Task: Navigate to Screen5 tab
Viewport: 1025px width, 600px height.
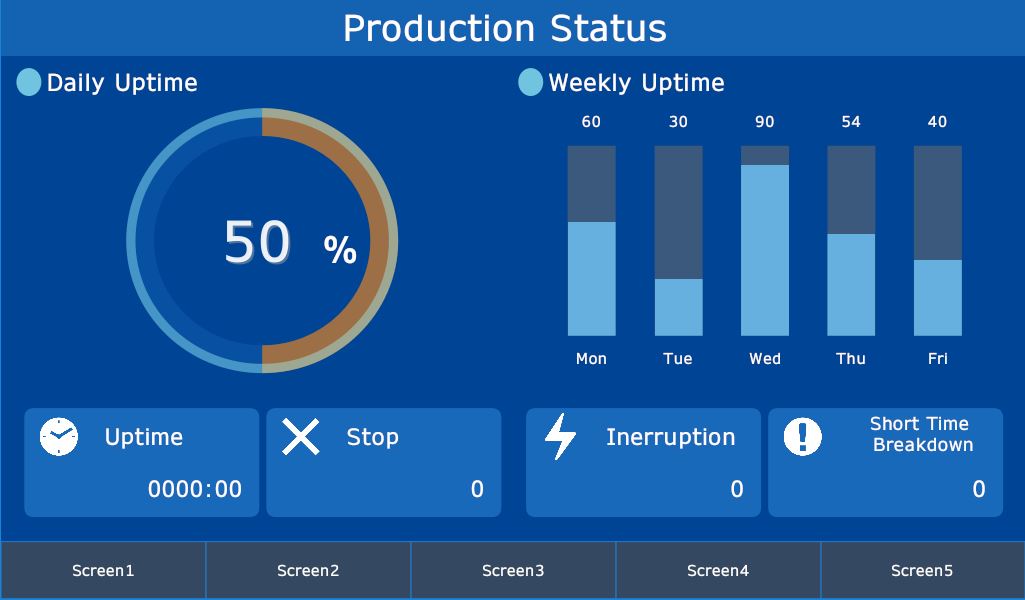Action: pyautogui.click(x=922, y=571)
